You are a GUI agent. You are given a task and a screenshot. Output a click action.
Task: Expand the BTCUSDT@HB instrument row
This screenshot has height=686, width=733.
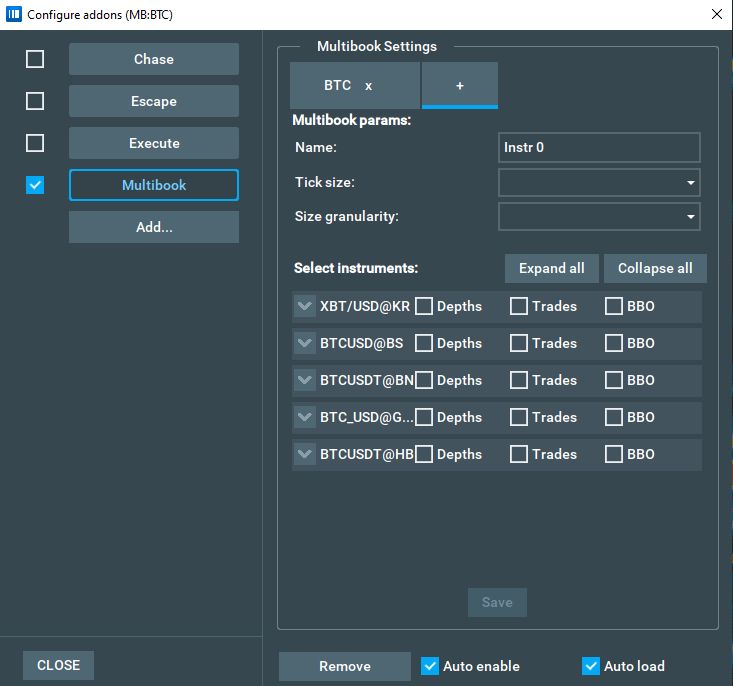(x=305, y=454)
